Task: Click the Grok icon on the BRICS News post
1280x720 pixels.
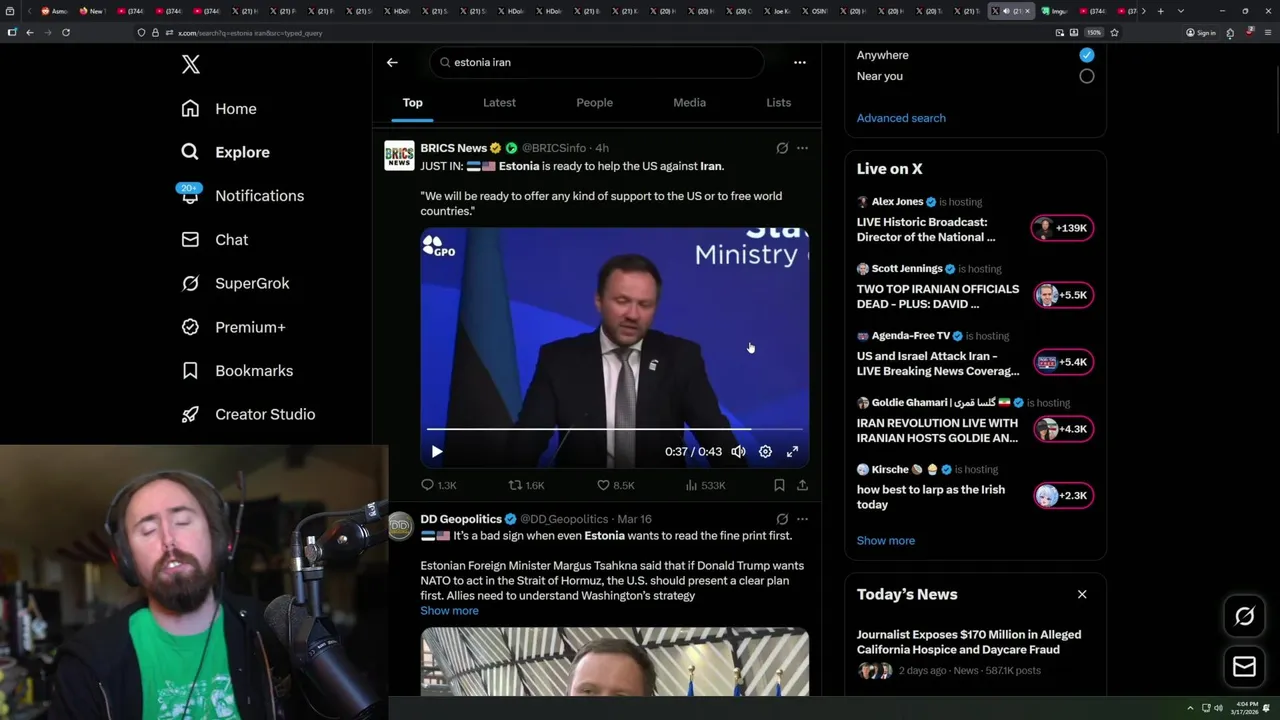Action: pos(782,148)
